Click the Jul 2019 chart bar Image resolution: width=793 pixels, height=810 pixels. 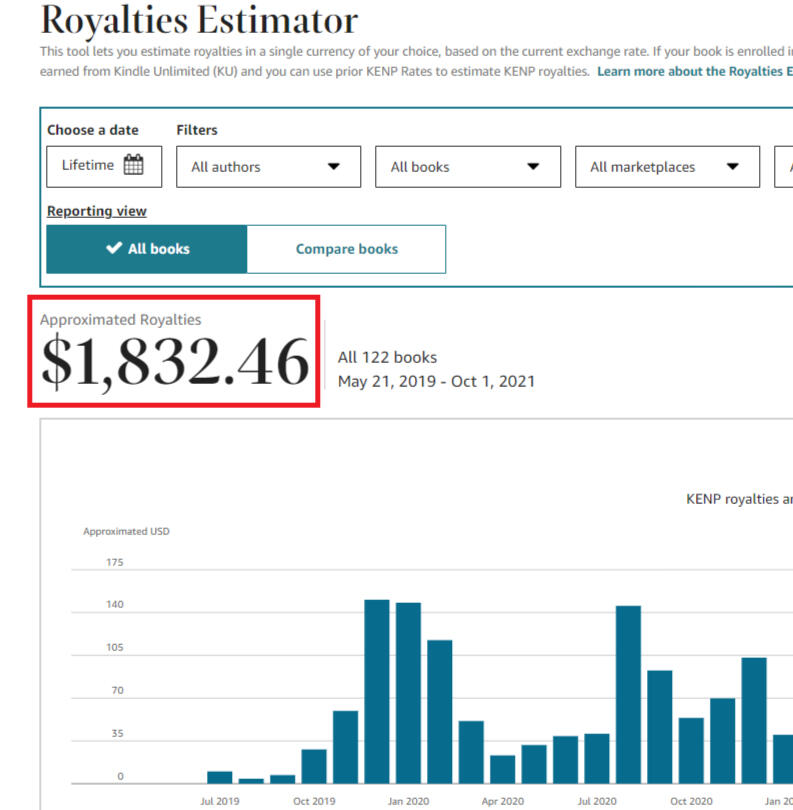point(220,777)
